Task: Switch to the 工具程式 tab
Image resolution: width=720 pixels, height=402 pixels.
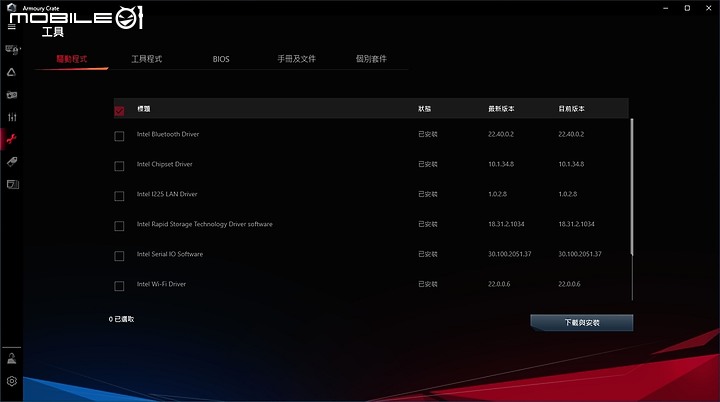Action: coord(146,59)
